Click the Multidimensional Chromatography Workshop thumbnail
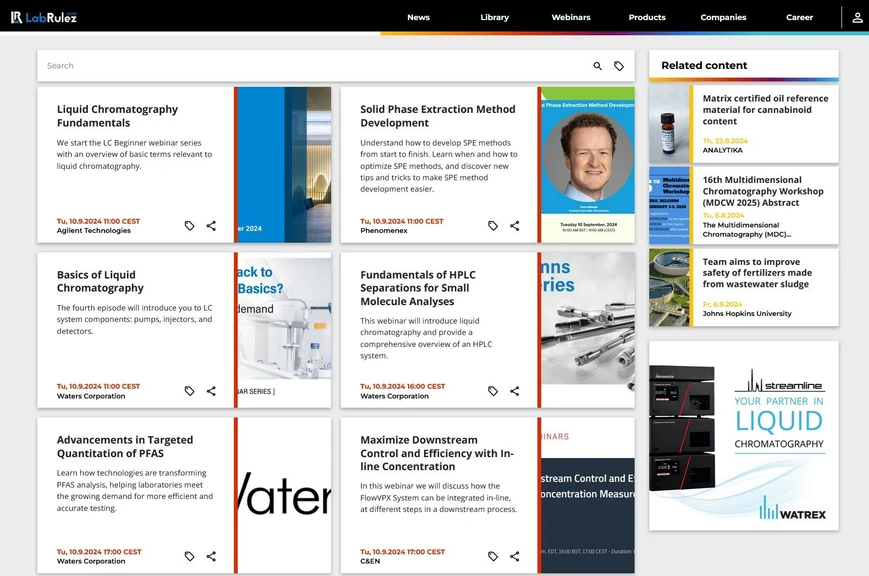 [x=669, y=206]
